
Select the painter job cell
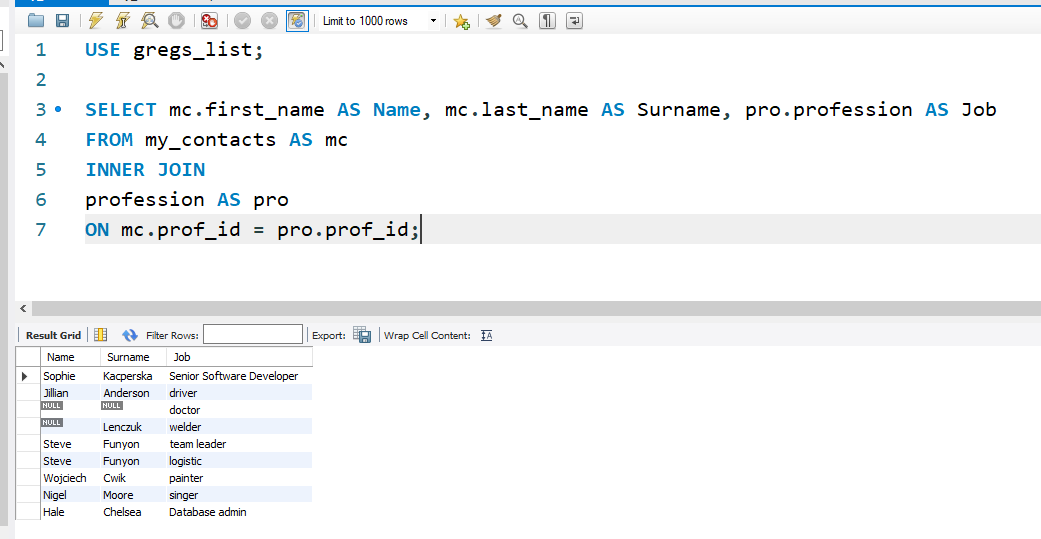pyautogui.click(x=239, y=478)
